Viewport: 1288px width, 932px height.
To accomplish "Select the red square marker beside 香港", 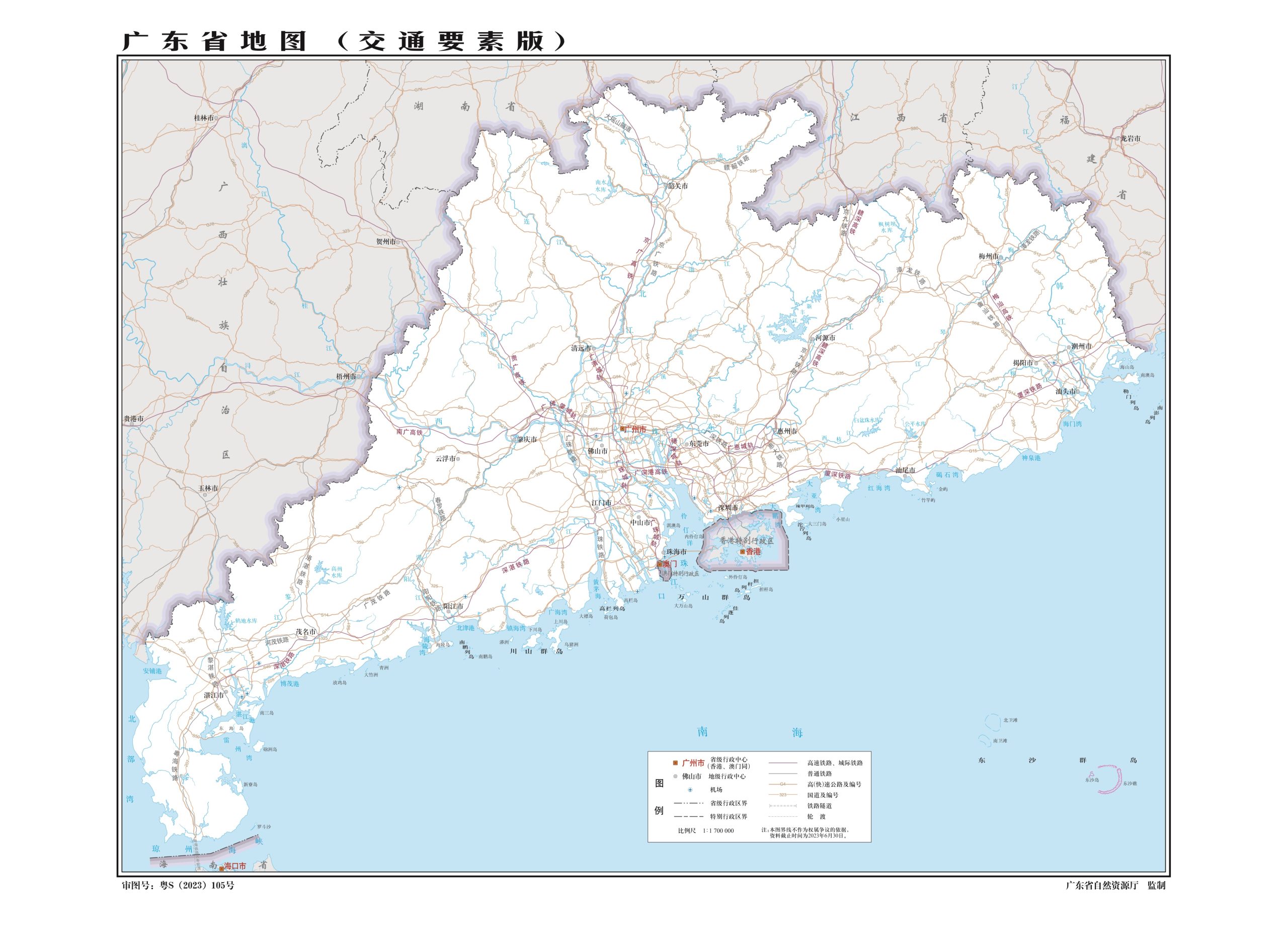I will pos(742,552).
